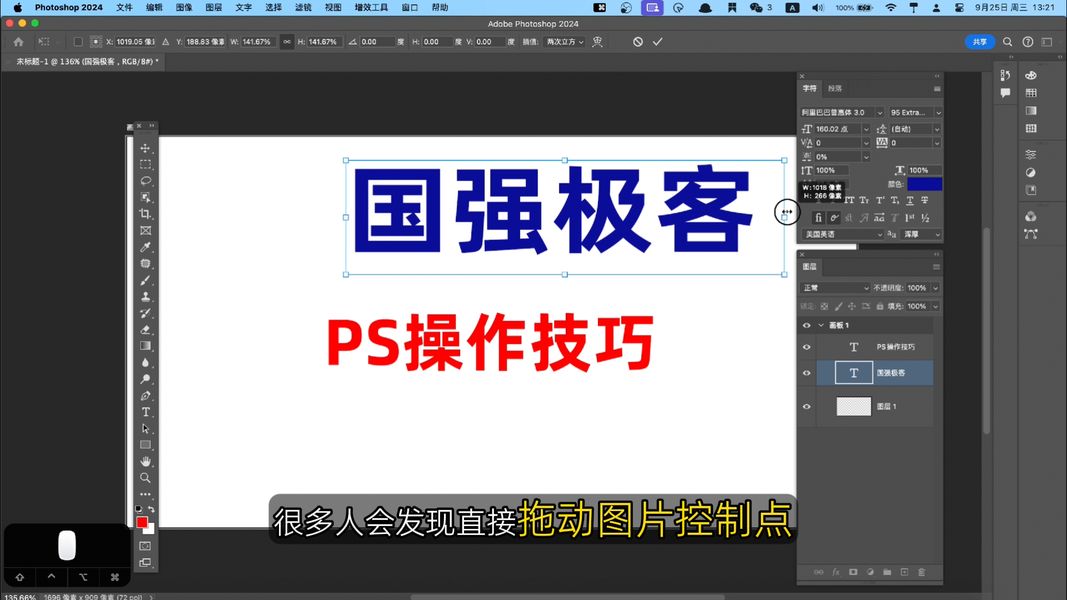Open the warp mode icon in options bar
This screenshot has height=600, width=1067.
tap(597, 41)
